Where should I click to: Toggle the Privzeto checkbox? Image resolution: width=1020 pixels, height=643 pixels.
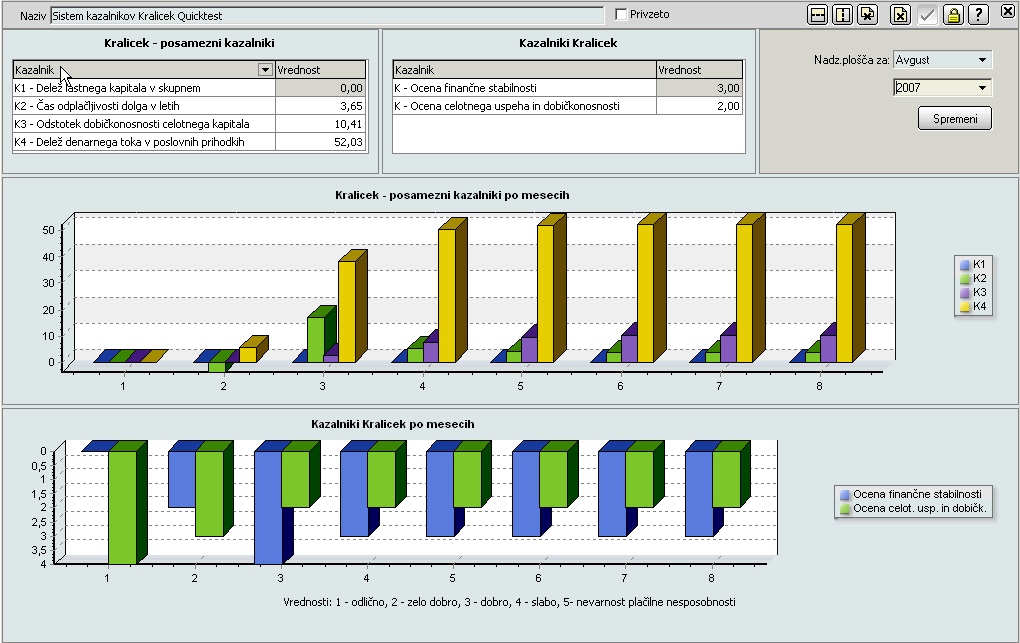[x=621, y=14]
